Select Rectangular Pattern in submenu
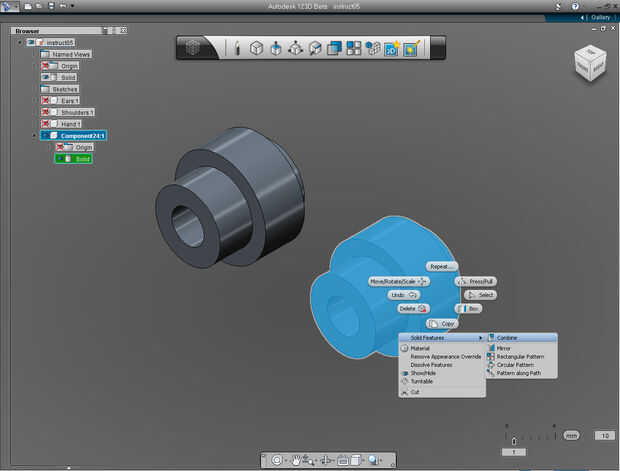This screenshot has height=471, width=620. coord(522,356)
